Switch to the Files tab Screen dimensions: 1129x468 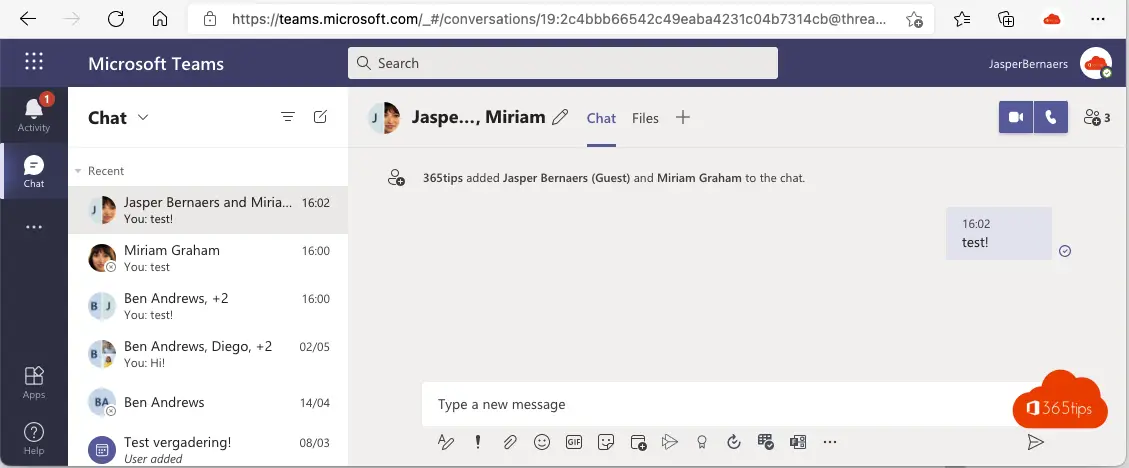click(645, 118)
